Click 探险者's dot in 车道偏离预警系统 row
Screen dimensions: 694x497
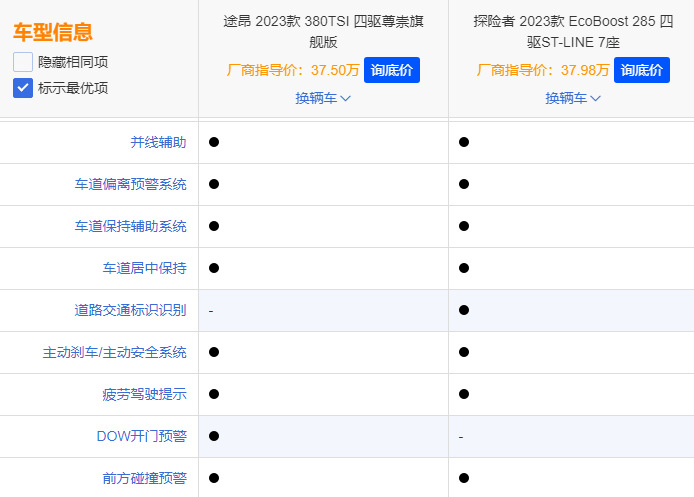click(464, 184)
